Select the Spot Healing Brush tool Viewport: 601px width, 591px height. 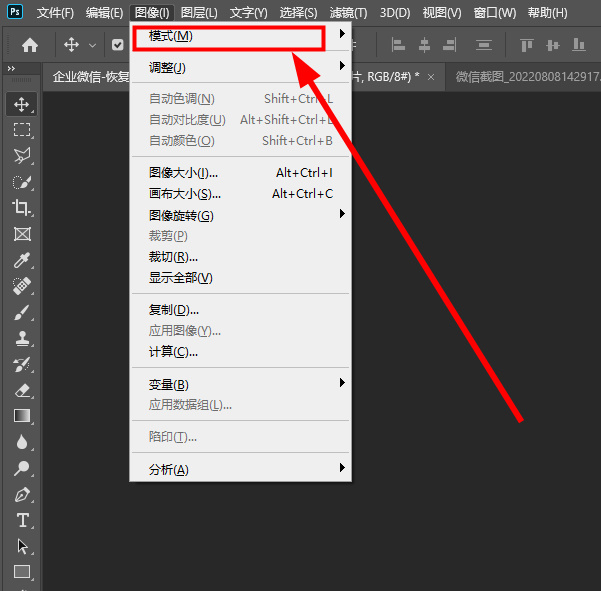(x=22, y=286)
